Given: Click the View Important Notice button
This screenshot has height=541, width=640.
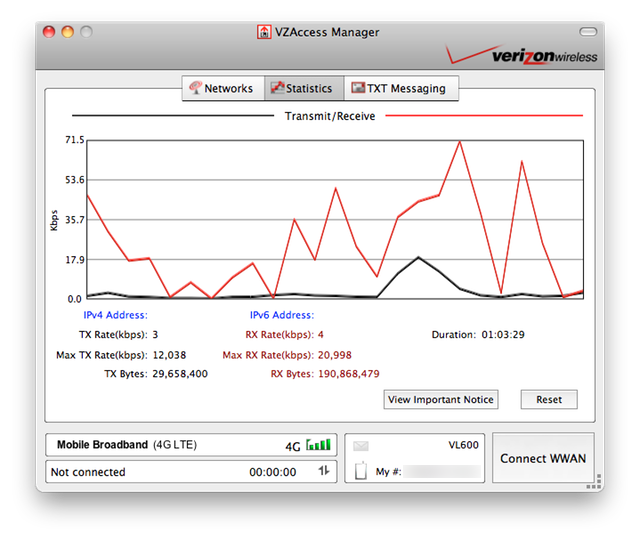Looking at the screenshot, I should [x=441, y=399].
